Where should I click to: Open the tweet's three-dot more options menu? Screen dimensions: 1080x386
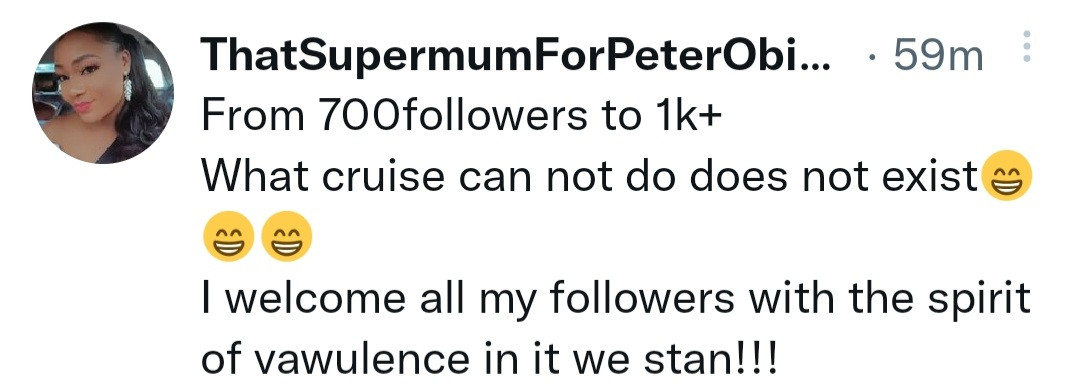1027,47
